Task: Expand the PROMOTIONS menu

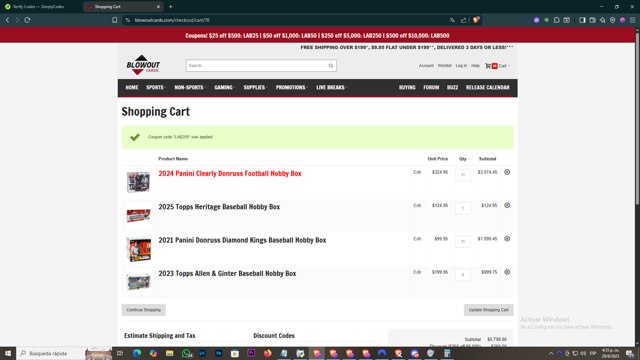Action: 291,87
